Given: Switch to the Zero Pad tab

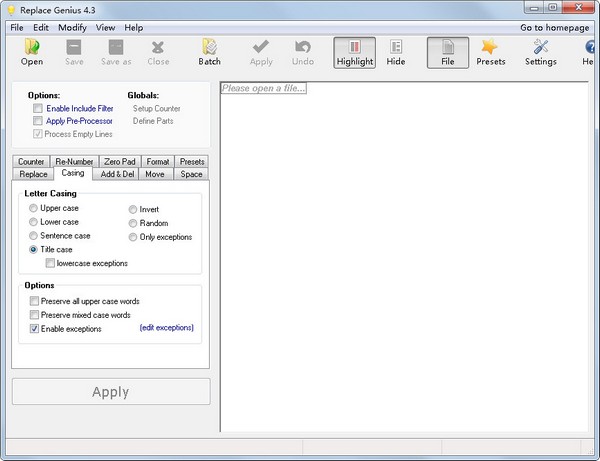Looking at the screenshot, I should 120,161.
